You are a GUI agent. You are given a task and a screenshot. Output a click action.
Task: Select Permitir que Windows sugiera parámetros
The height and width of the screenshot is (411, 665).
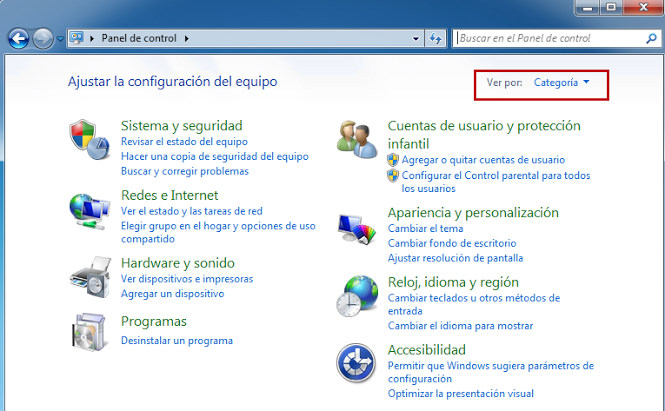click(x=491, y=372)
